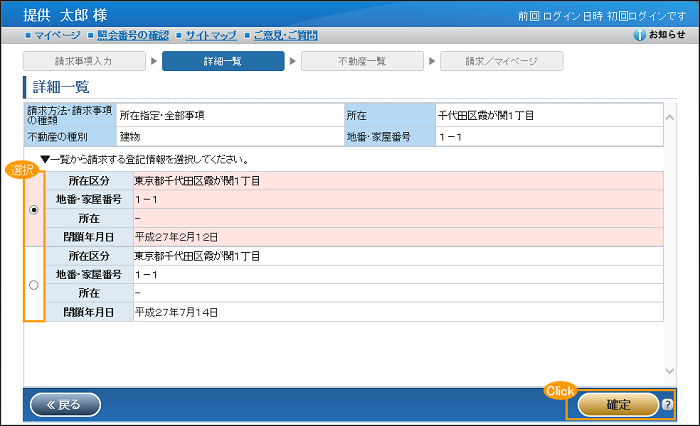The height and width of the screenshot is (426, 700).
Task: Open help question mark icon beside 確定
Action: point(668,405)
